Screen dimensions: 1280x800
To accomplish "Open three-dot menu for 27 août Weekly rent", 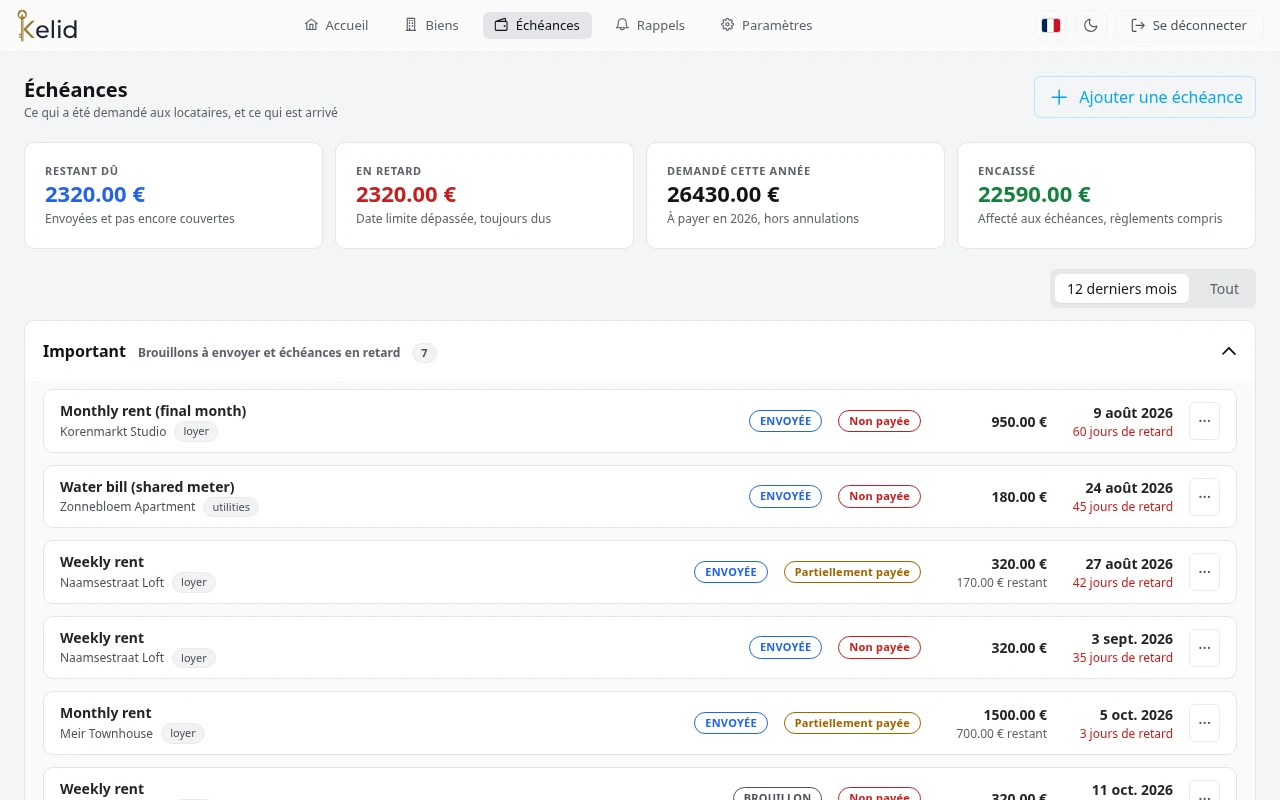I will 1204,572.
